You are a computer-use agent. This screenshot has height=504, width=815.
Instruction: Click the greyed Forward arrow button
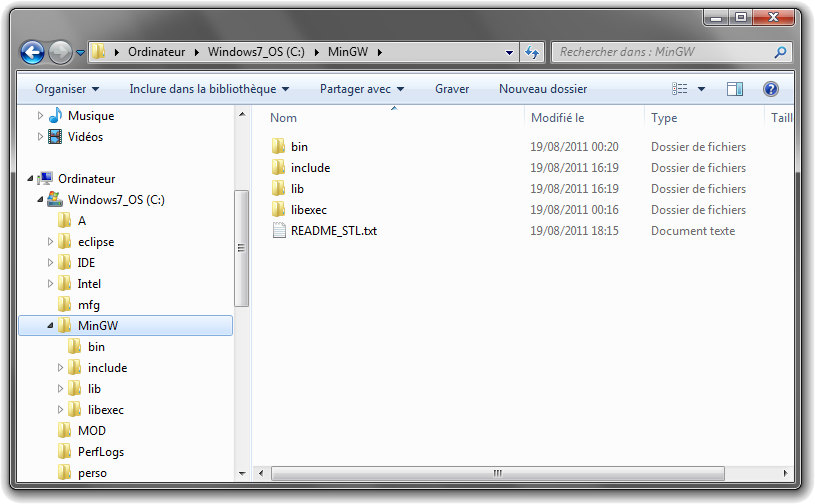[x=60, y=52]
